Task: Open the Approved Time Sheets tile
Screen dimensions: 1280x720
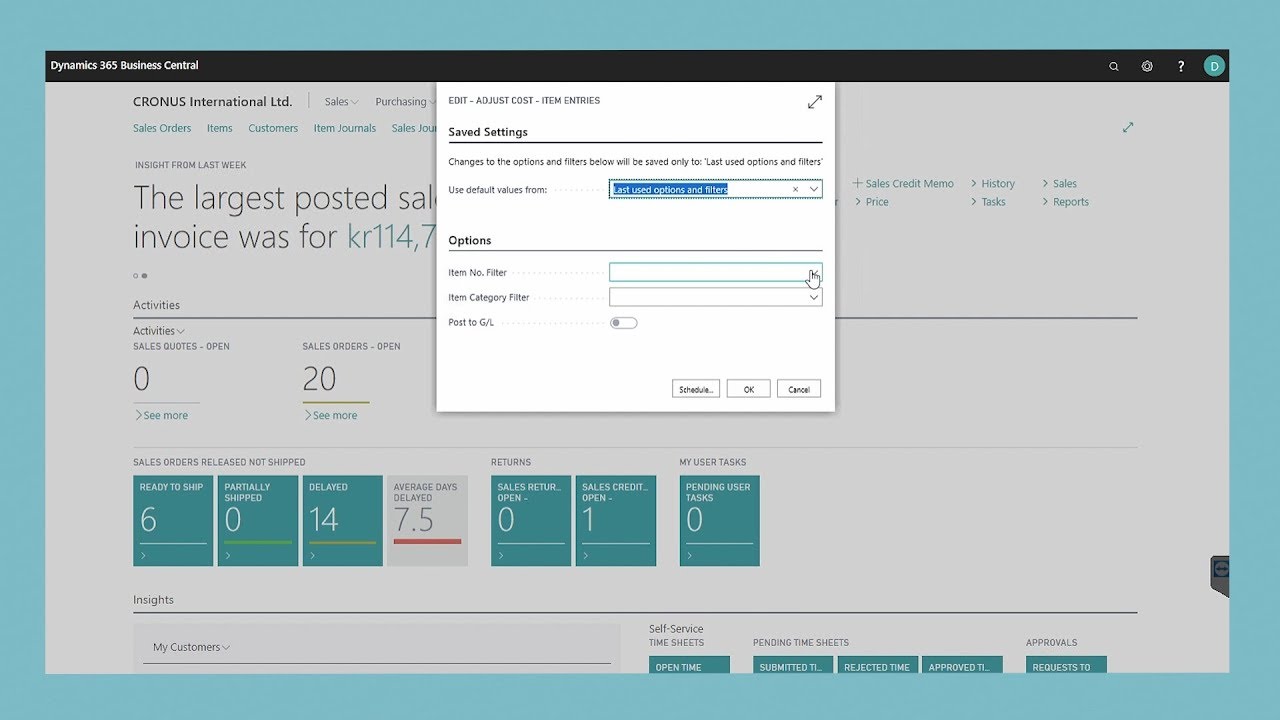Action: click(x=963, y=665)
